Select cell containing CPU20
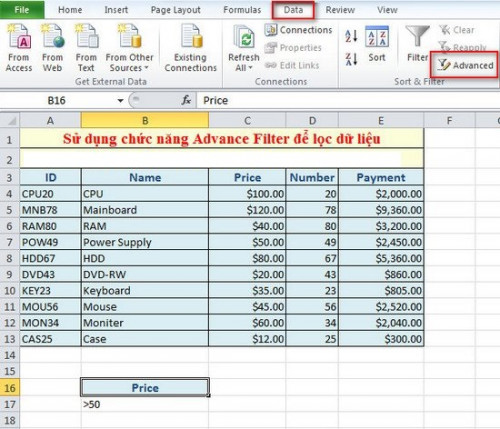 [50, 194]
